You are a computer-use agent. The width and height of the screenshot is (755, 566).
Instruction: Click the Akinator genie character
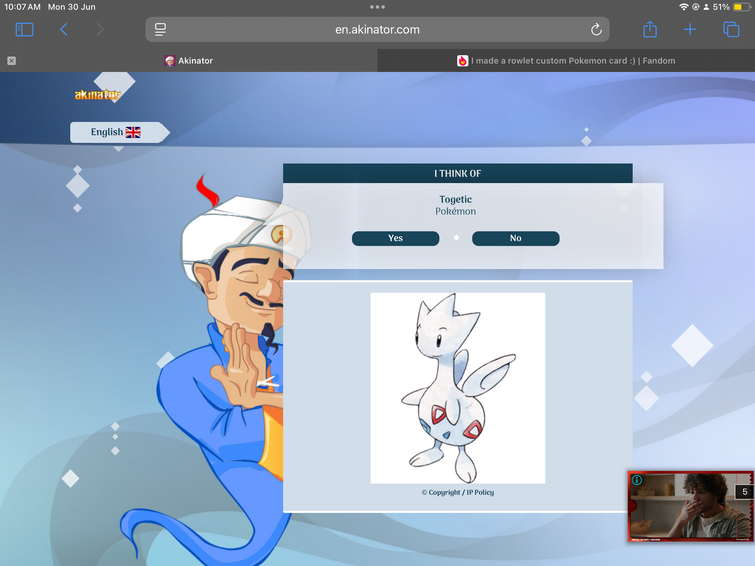pyautogui.click(x=219, y=371)
